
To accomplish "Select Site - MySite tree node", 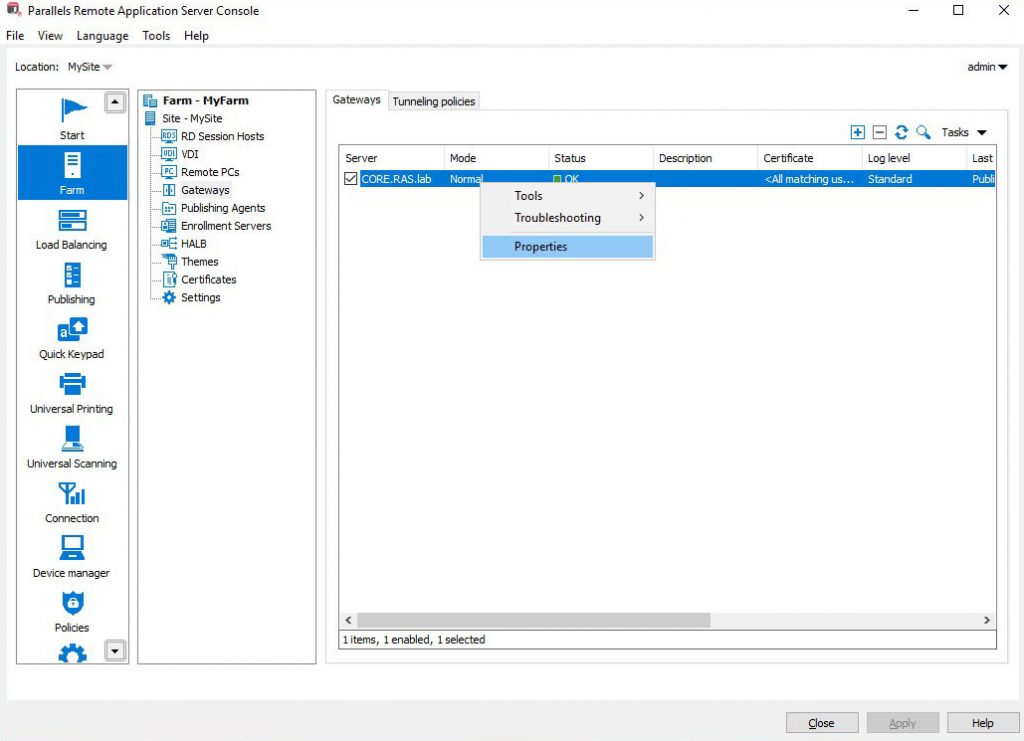I will (192, 118).
